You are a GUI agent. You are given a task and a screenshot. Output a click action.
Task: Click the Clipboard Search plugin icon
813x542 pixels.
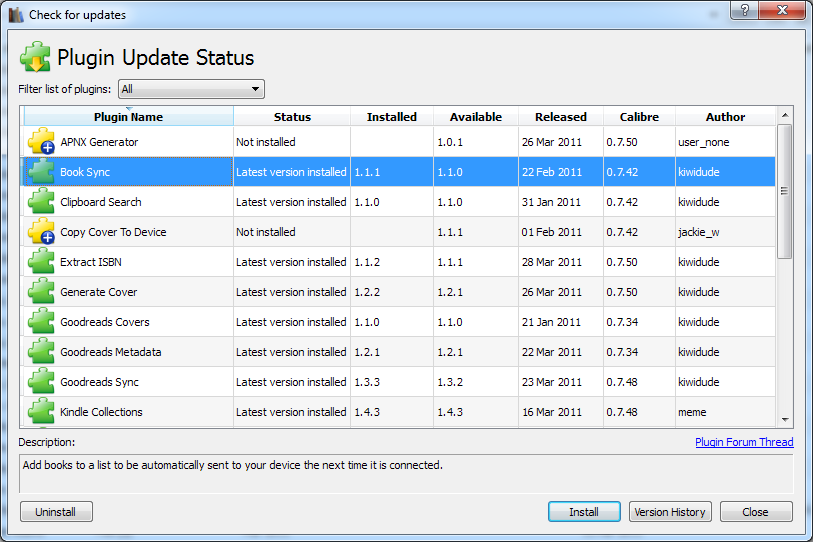click(41, 201)
